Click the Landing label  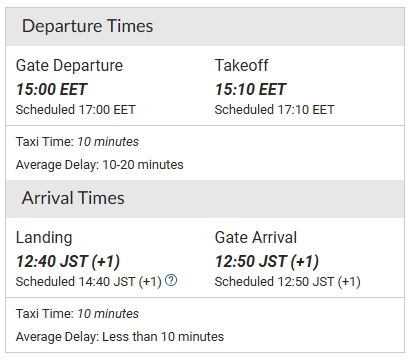pos(44,238)
